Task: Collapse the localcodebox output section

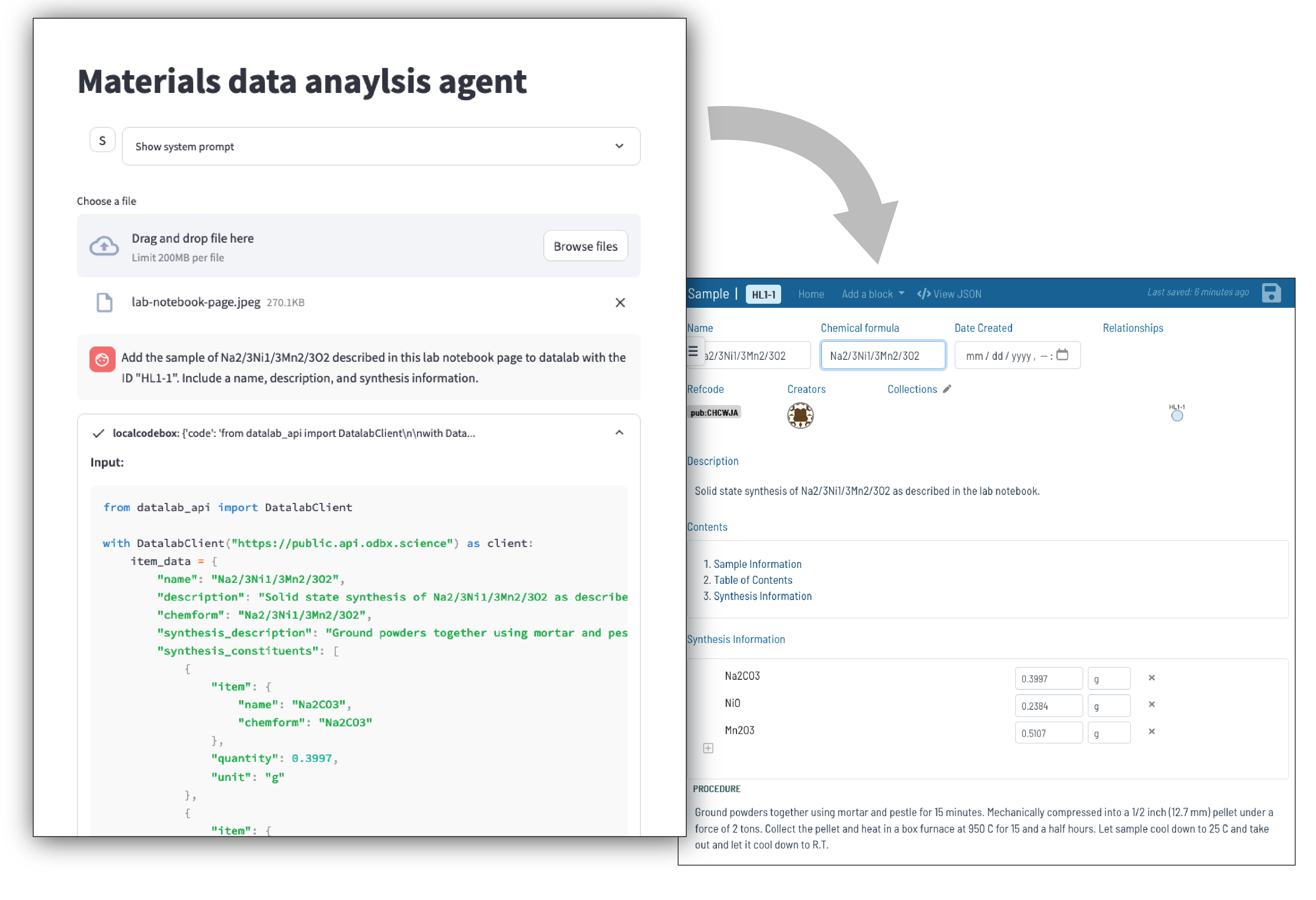Action: (619, 433)
